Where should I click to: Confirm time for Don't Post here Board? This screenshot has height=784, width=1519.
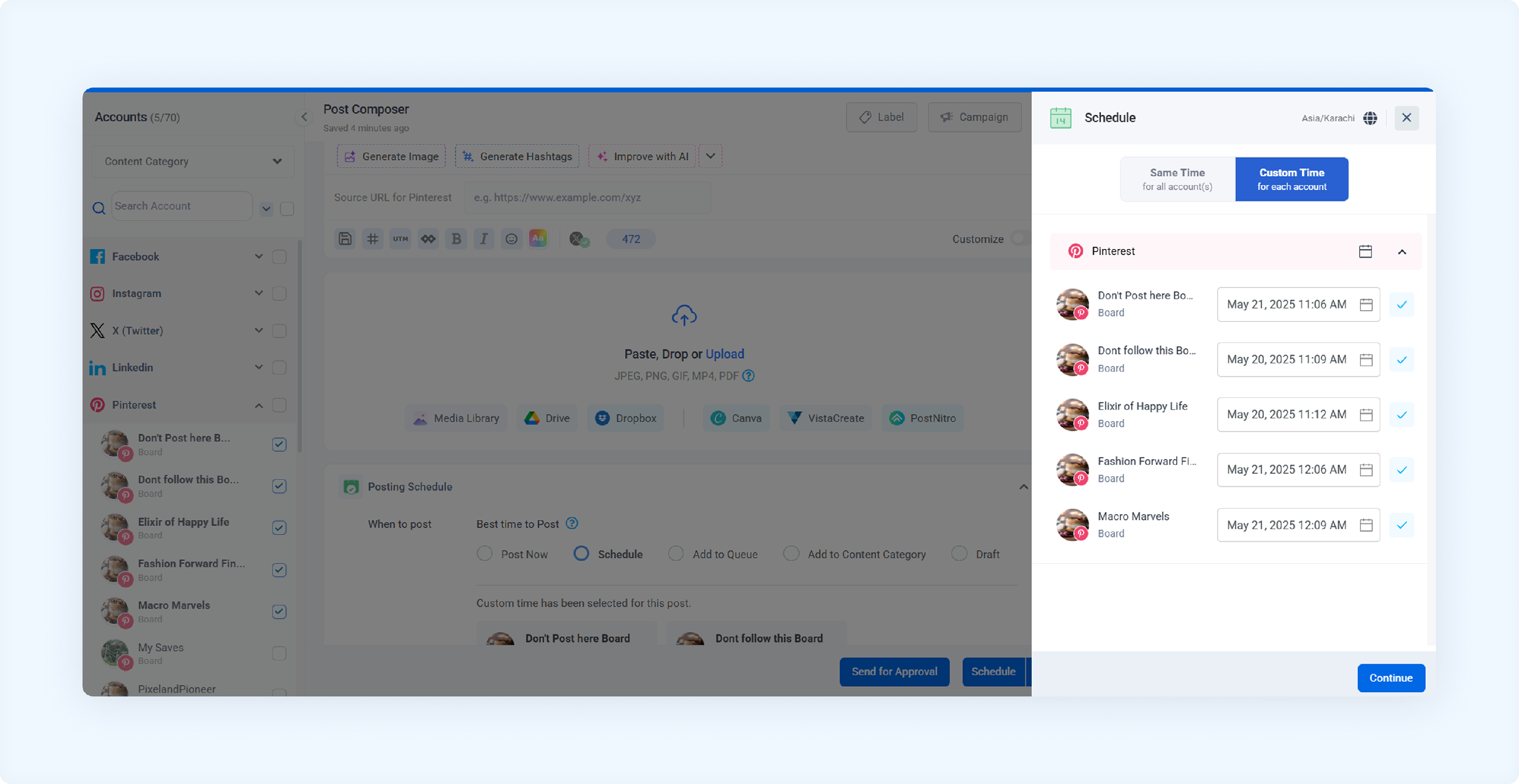1402,305
